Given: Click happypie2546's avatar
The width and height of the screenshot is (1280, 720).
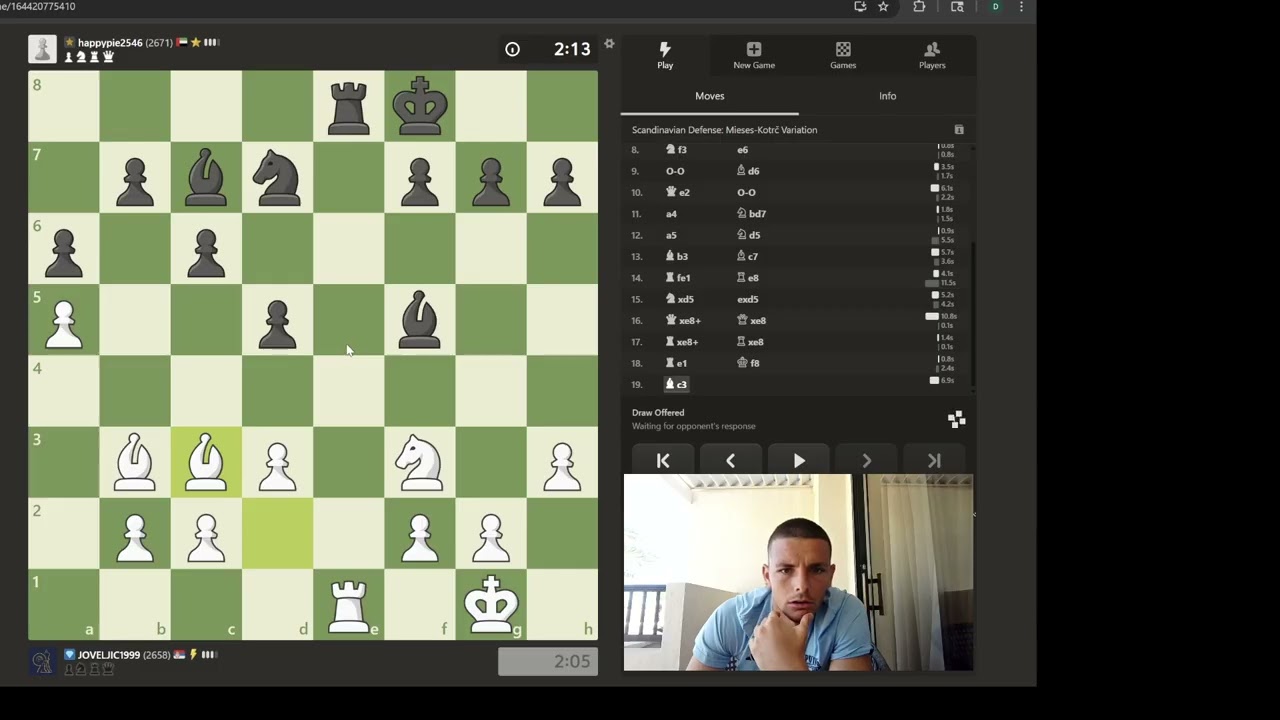Looking at the screenshot, I should (42, 49).
